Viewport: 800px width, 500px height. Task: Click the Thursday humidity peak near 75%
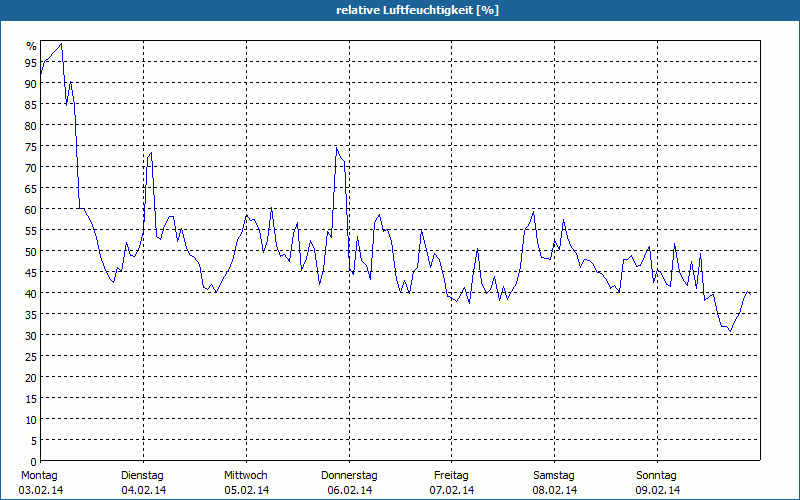click(337, 148)
